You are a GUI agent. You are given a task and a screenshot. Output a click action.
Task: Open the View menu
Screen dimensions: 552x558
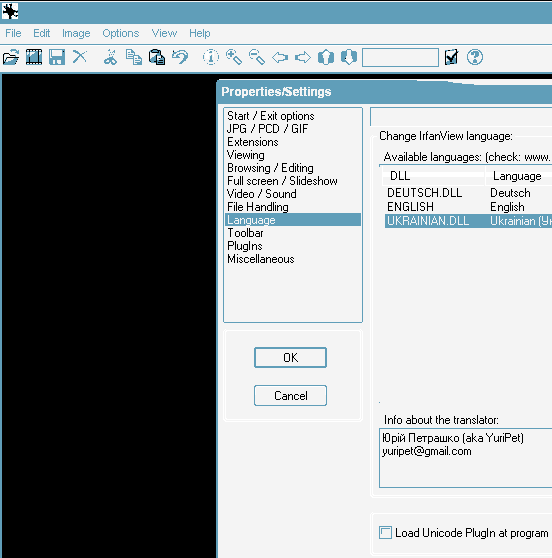click(x=164, y=33)
